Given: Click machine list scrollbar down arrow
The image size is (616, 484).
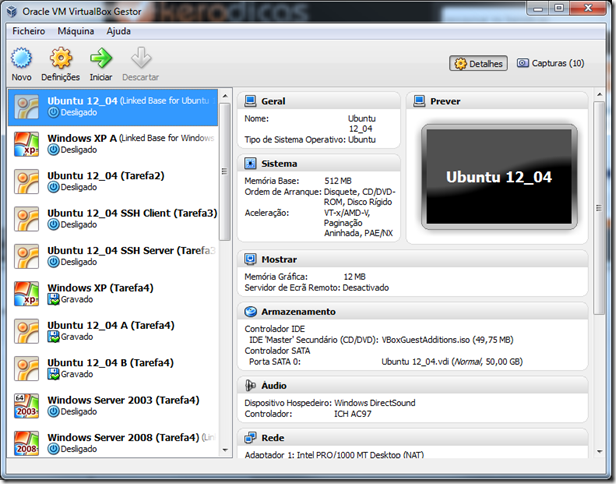Looking at the screenshot, I should point(225,450).
